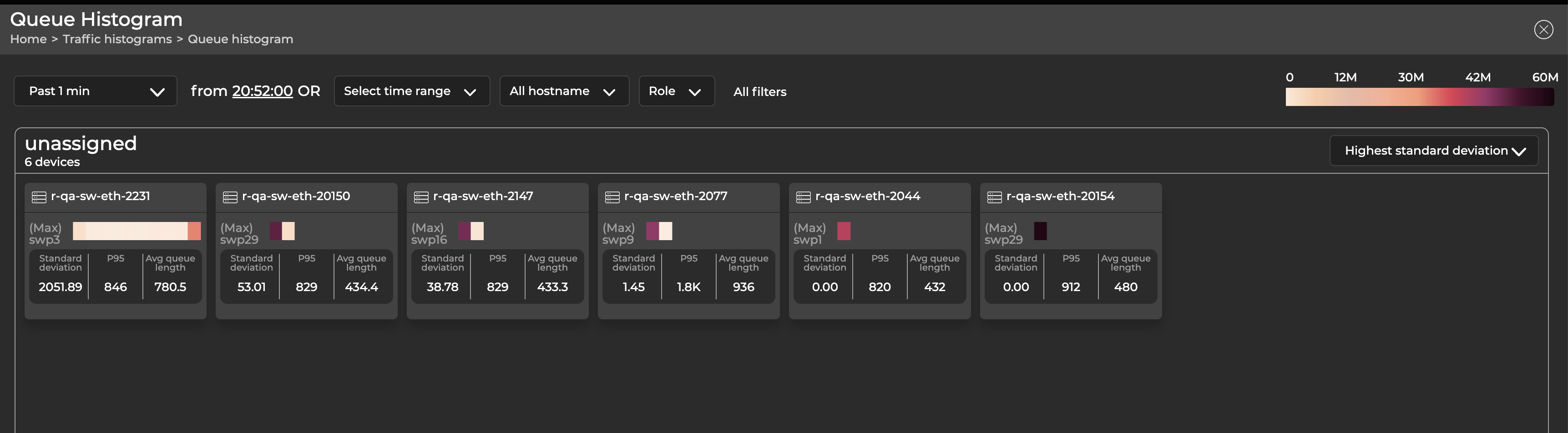Click the swp9 histogram on r-qa-sw-eth-2077

[659, 231]
